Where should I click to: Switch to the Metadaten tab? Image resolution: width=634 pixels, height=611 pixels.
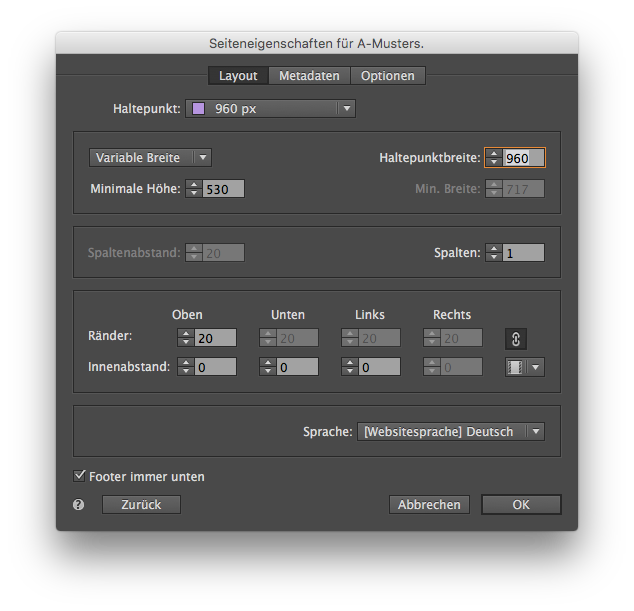309,76
